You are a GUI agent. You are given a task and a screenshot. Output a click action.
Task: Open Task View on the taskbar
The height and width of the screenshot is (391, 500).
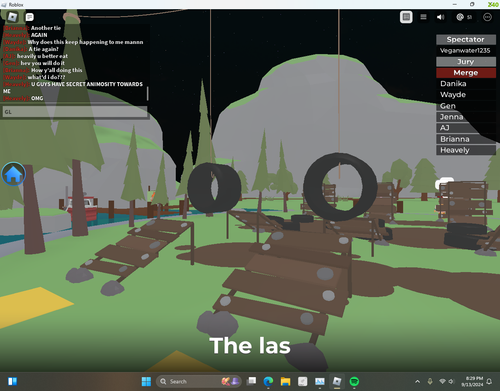252,381
